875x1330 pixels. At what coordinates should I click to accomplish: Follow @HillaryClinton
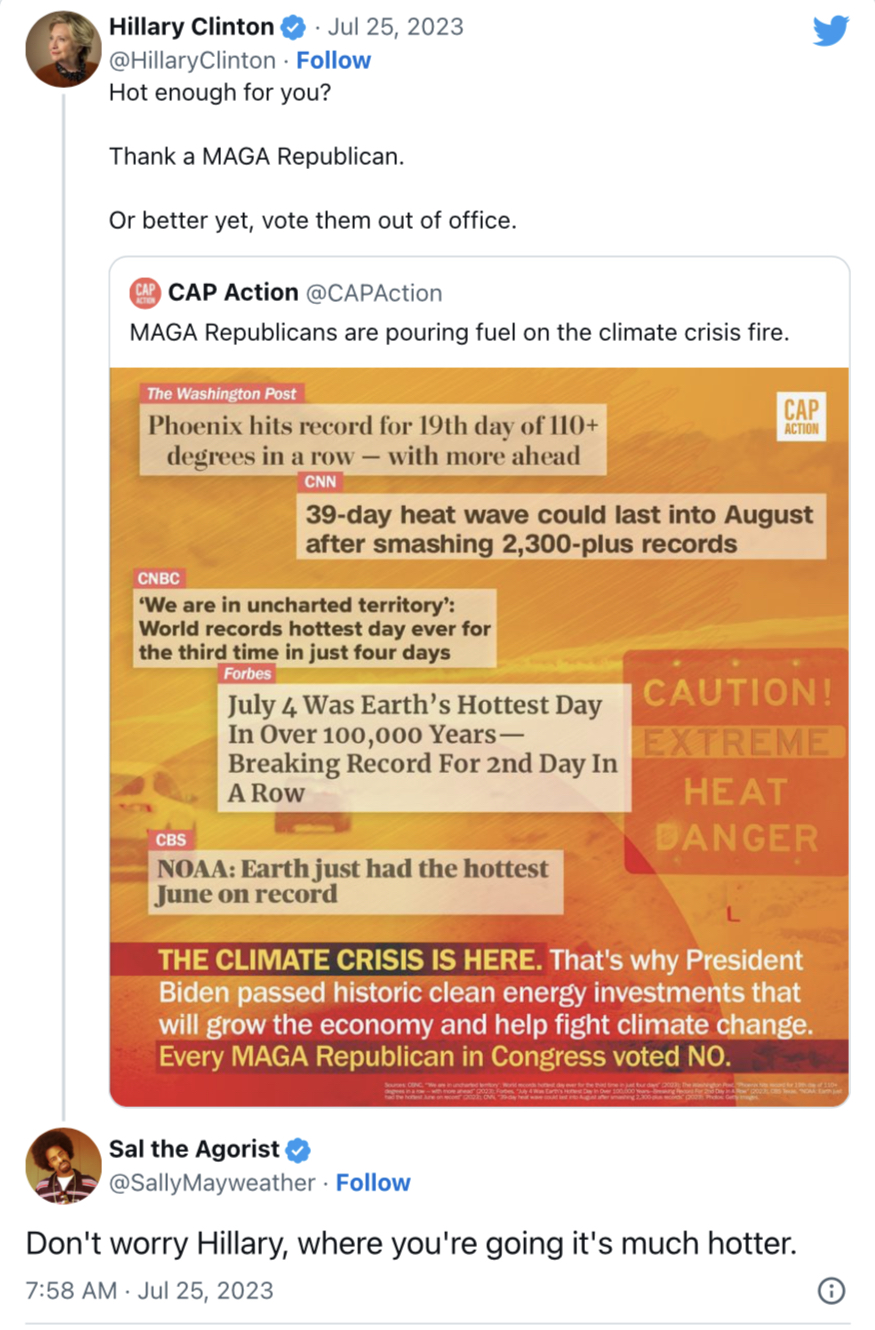(333, 60)
